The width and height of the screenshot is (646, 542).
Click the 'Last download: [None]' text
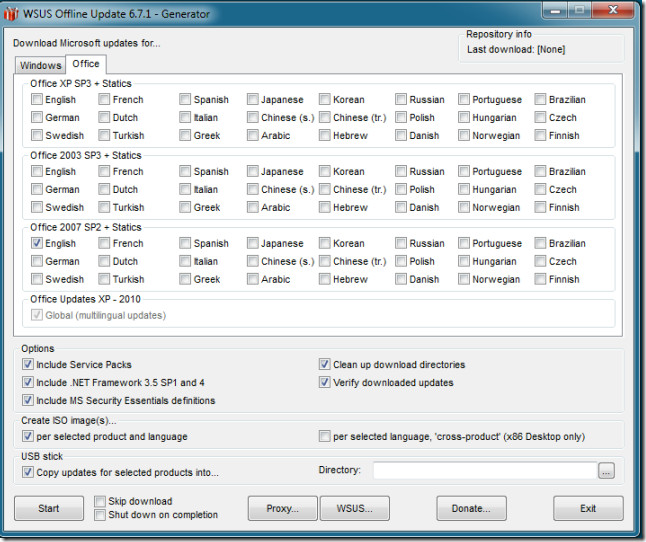pyautogui.click(x=516, y=49)
